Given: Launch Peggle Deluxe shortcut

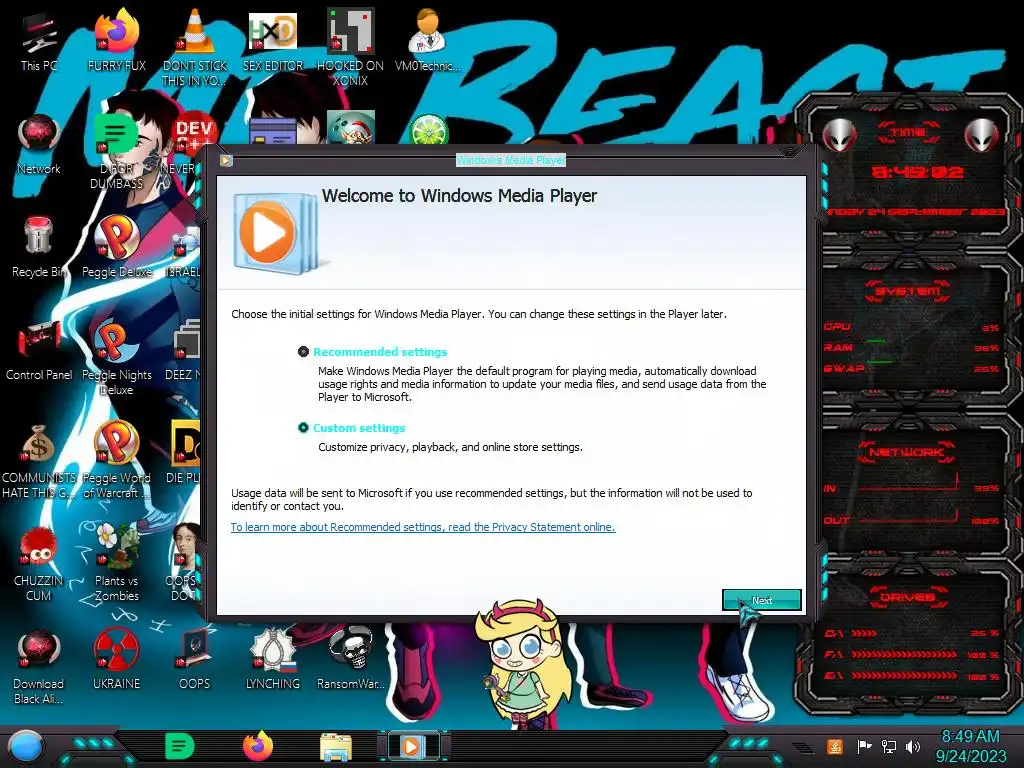Looking at the screenshot, I should tap(116, 247).
